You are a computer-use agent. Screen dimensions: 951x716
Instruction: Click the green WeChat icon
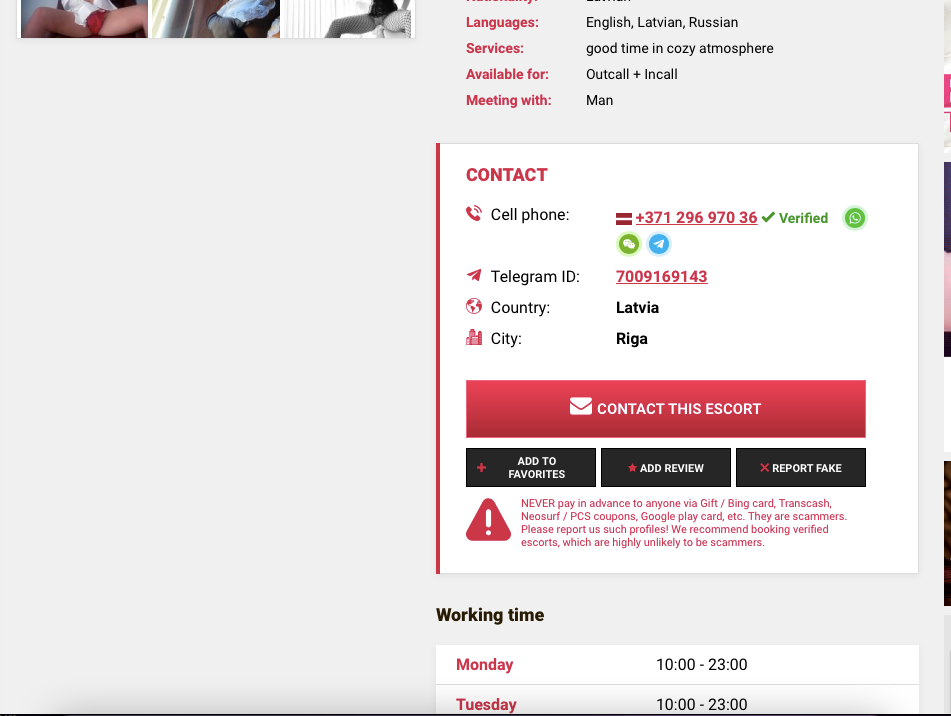(628, 244)
